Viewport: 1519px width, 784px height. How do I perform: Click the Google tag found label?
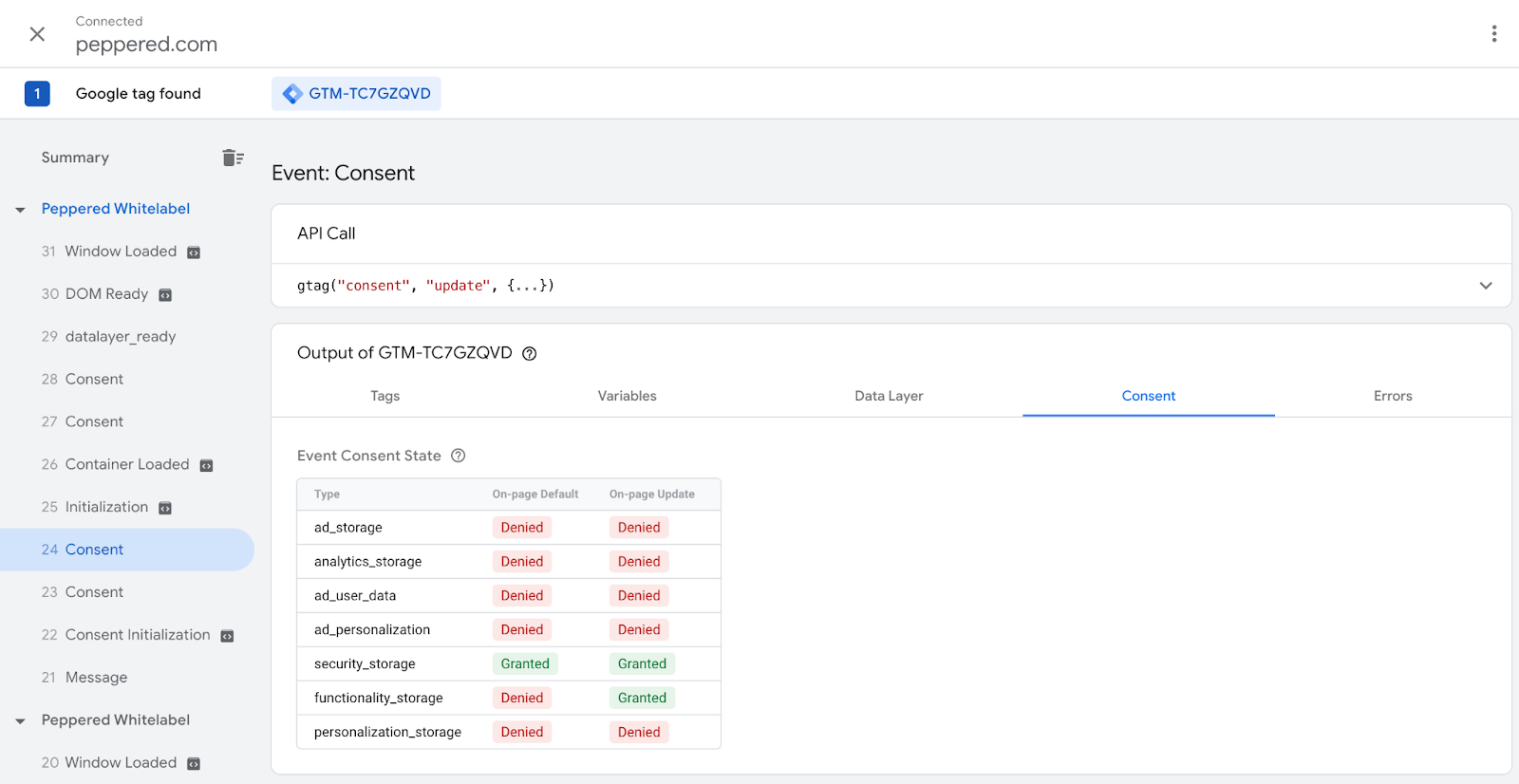coord(139,94)
